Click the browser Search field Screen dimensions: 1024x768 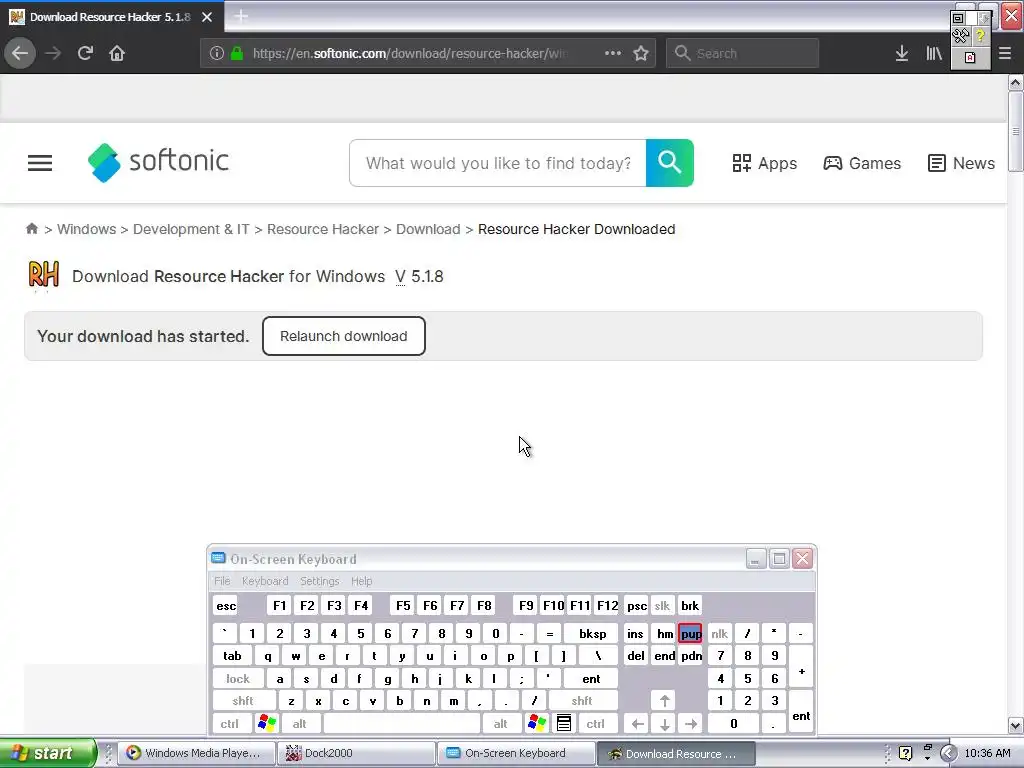click(x=743, y=53)
